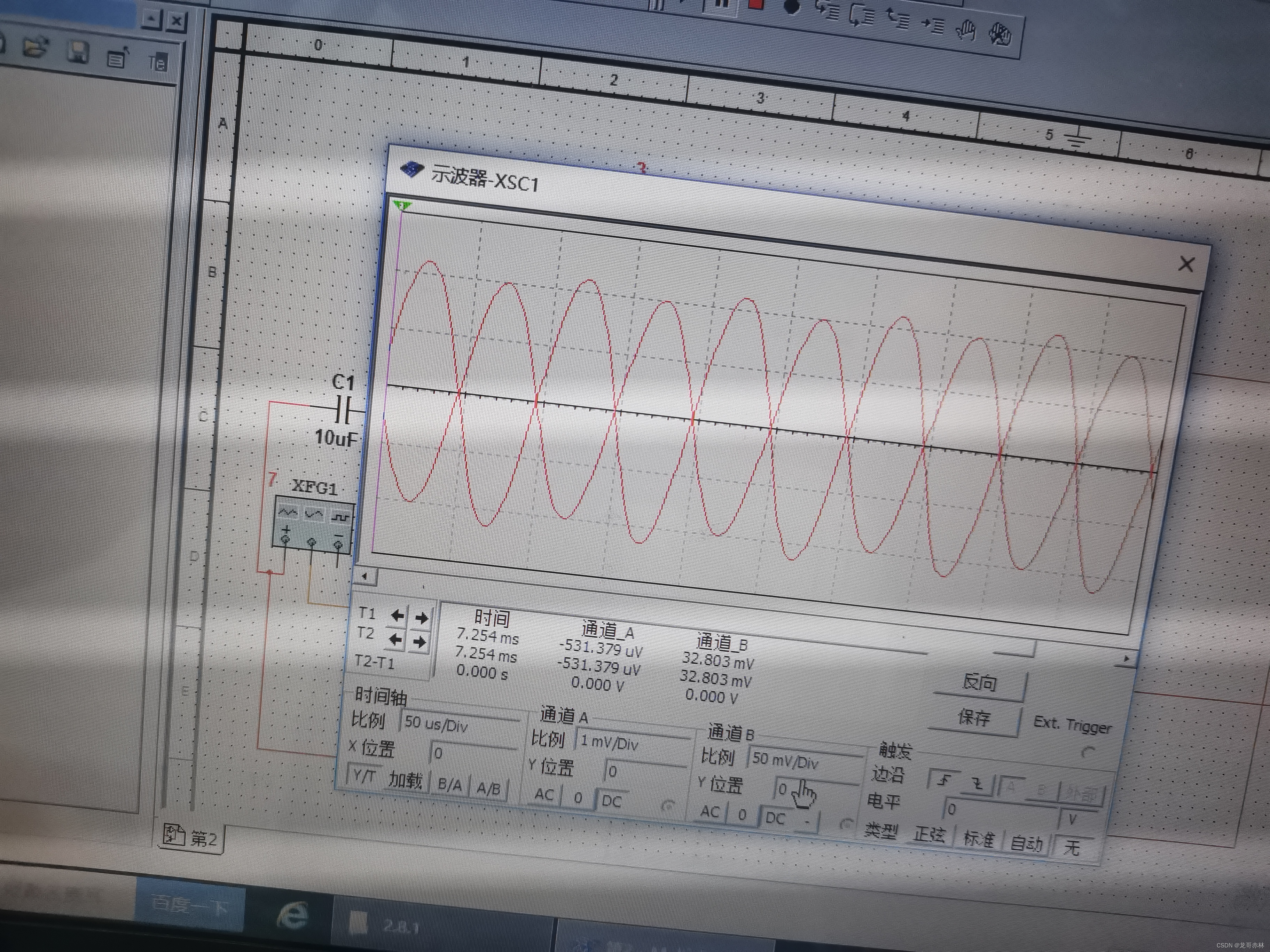The width and height of the screenshot is (1270, 952).
Task: Set trigger type to 标准
Action: pos(979,839)
